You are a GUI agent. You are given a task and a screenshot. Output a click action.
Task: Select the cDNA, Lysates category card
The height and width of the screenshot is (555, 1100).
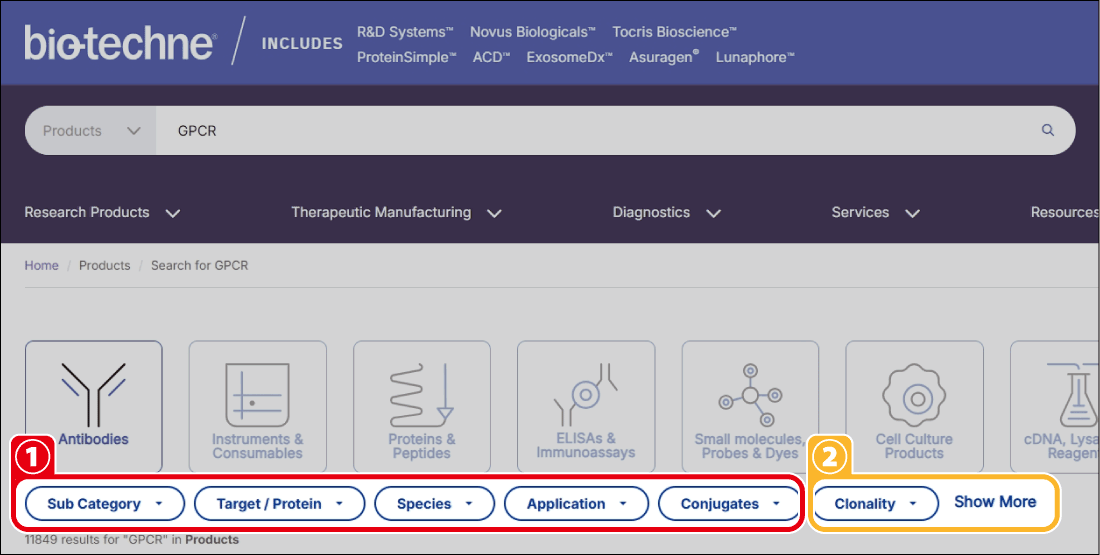point(1055,406)
